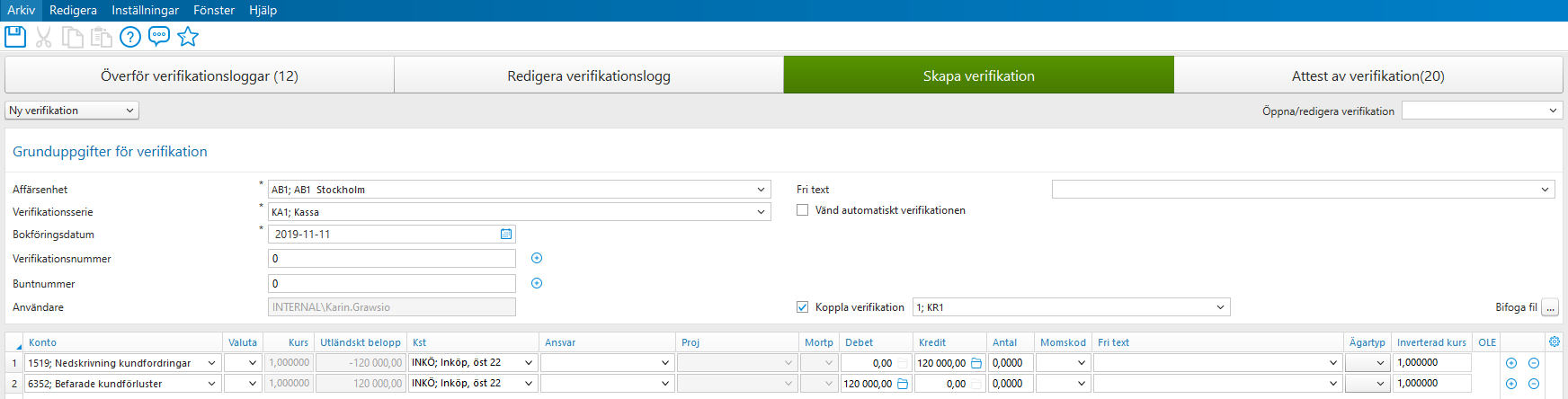The image size is (1568, 399).
Task: Click calculator icon beside Debet 120 000,00
Action: pyautogui.click(x=903, y=384)
